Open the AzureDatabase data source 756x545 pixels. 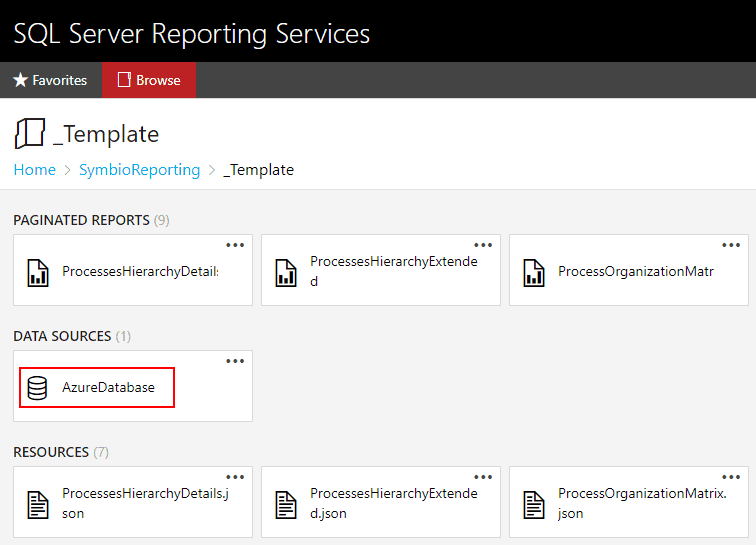pyautogui.click(x=108, y=387)
